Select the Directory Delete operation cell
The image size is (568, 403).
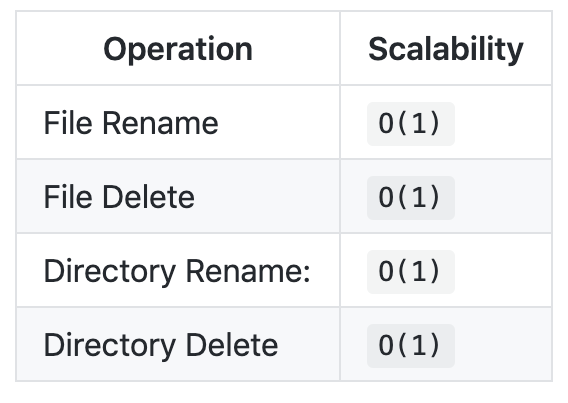[x=178, y=345]
